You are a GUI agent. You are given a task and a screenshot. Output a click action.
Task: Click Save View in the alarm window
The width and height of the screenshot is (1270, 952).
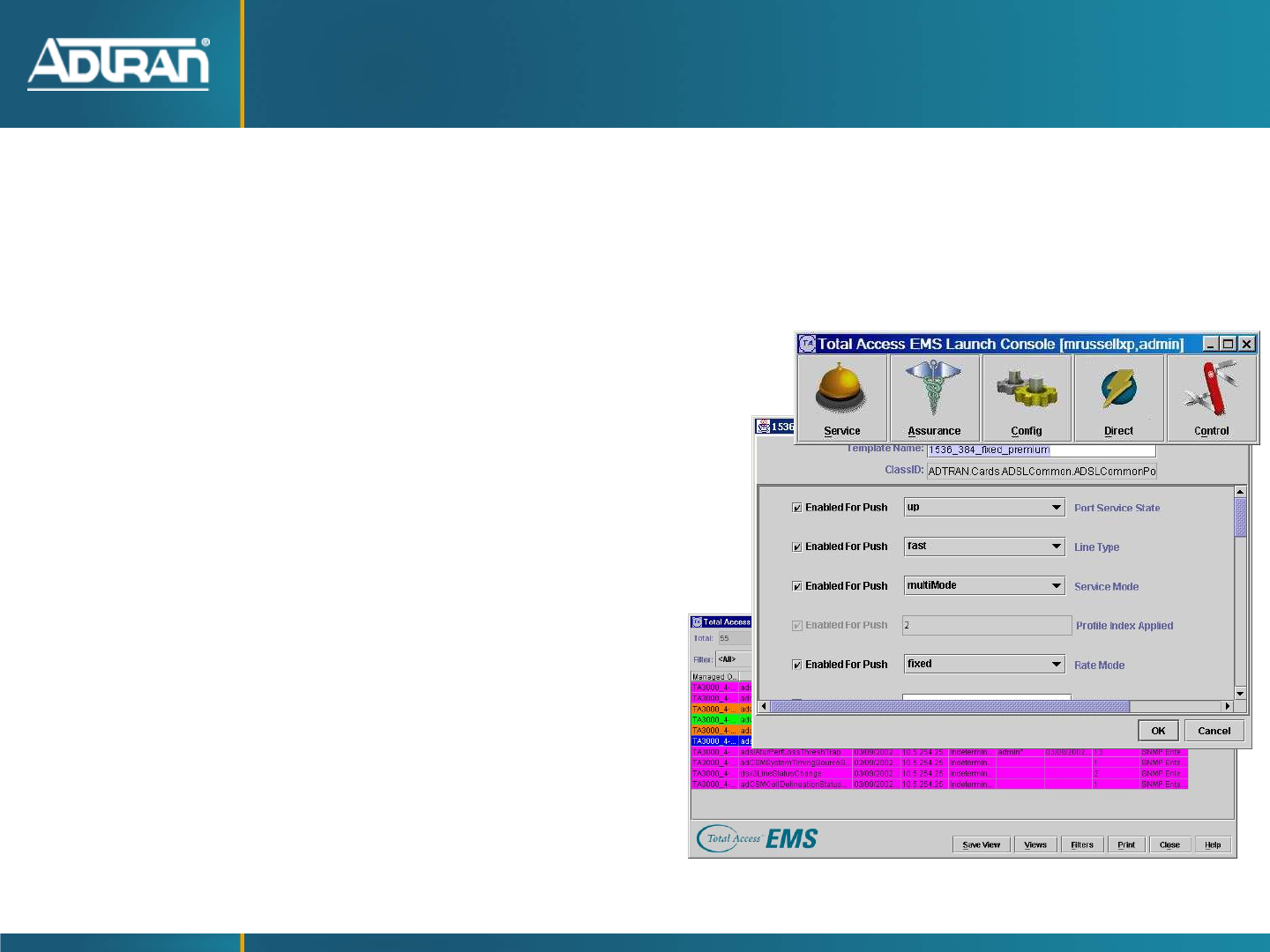click(982, 844)
